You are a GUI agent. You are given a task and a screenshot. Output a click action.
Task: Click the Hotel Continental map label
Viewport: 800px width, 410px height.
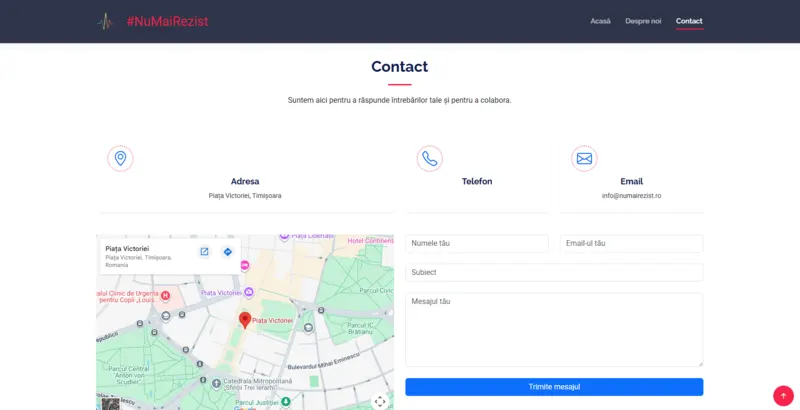pos(371,241)
